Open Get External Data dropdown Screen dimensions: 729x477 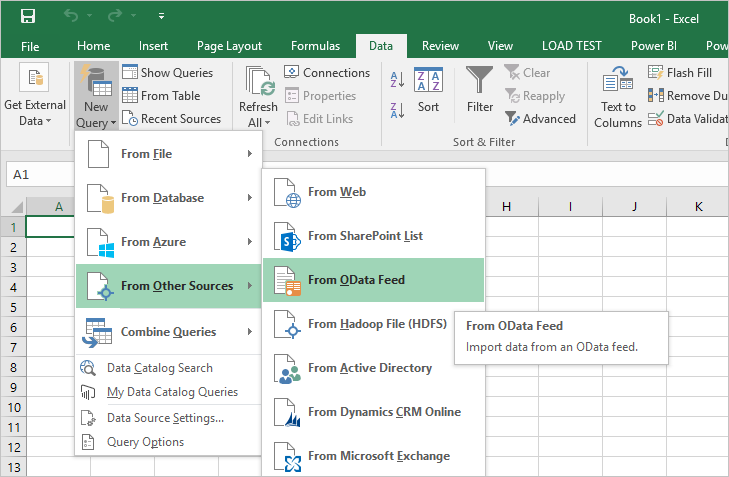(x=35, y=95)
